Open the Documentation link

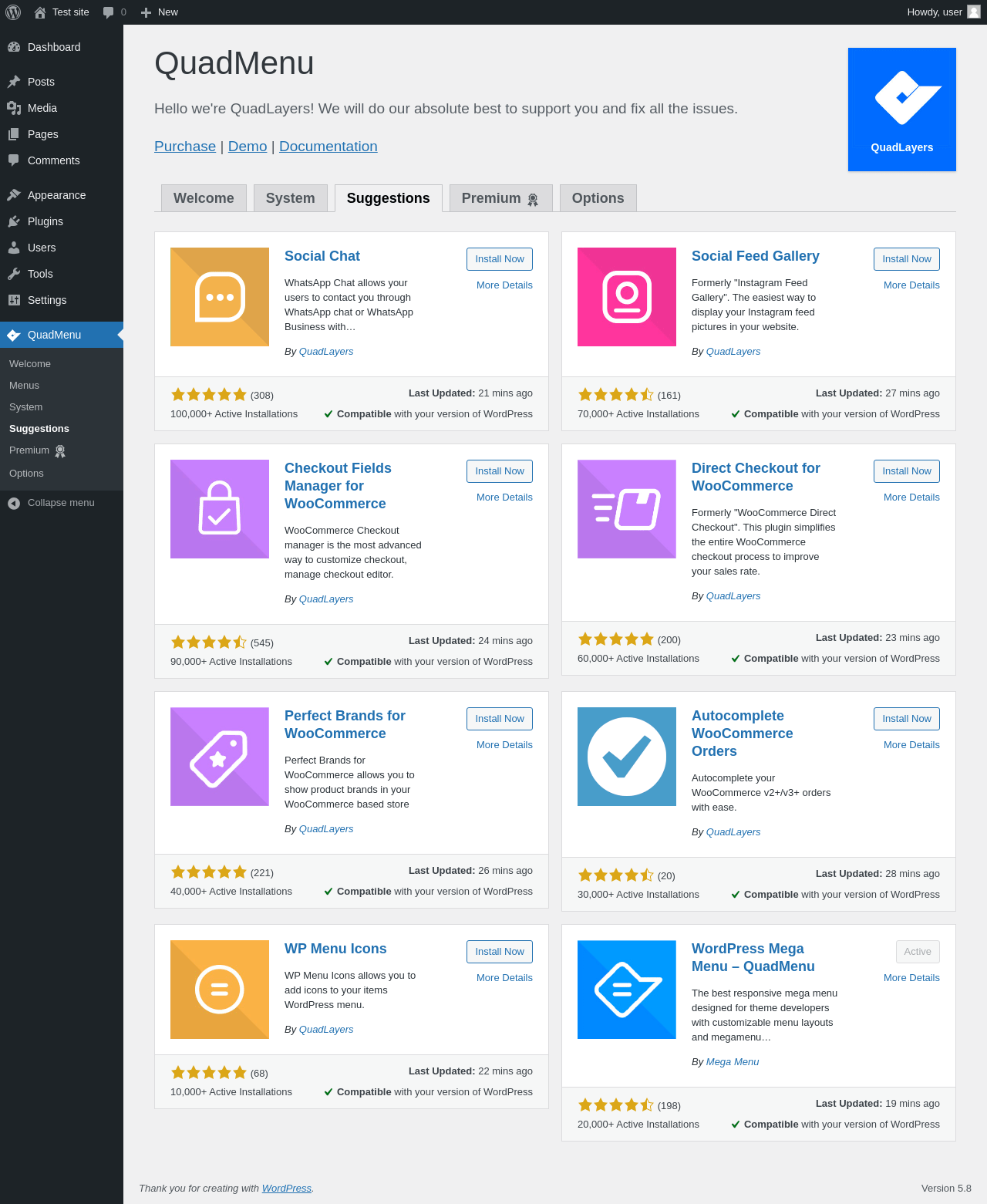(x=328, y=147)
